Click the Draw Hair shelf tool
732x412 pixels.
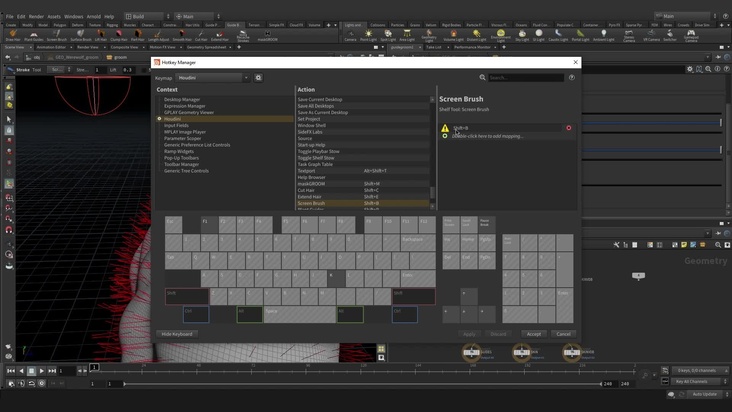tap(13, 35)
